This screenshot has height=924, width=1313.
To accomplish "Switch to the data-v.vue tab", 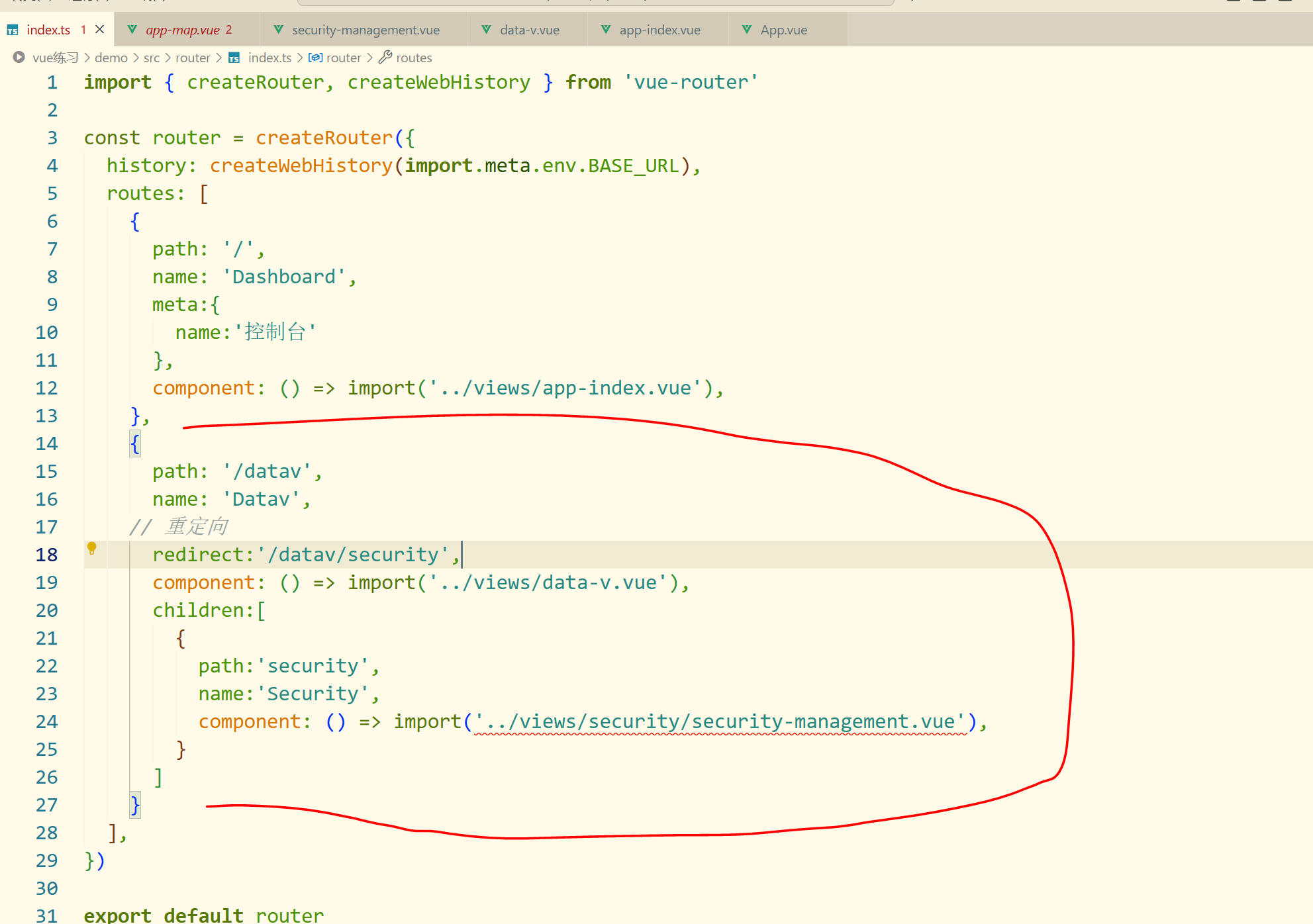I will point(529,30).
